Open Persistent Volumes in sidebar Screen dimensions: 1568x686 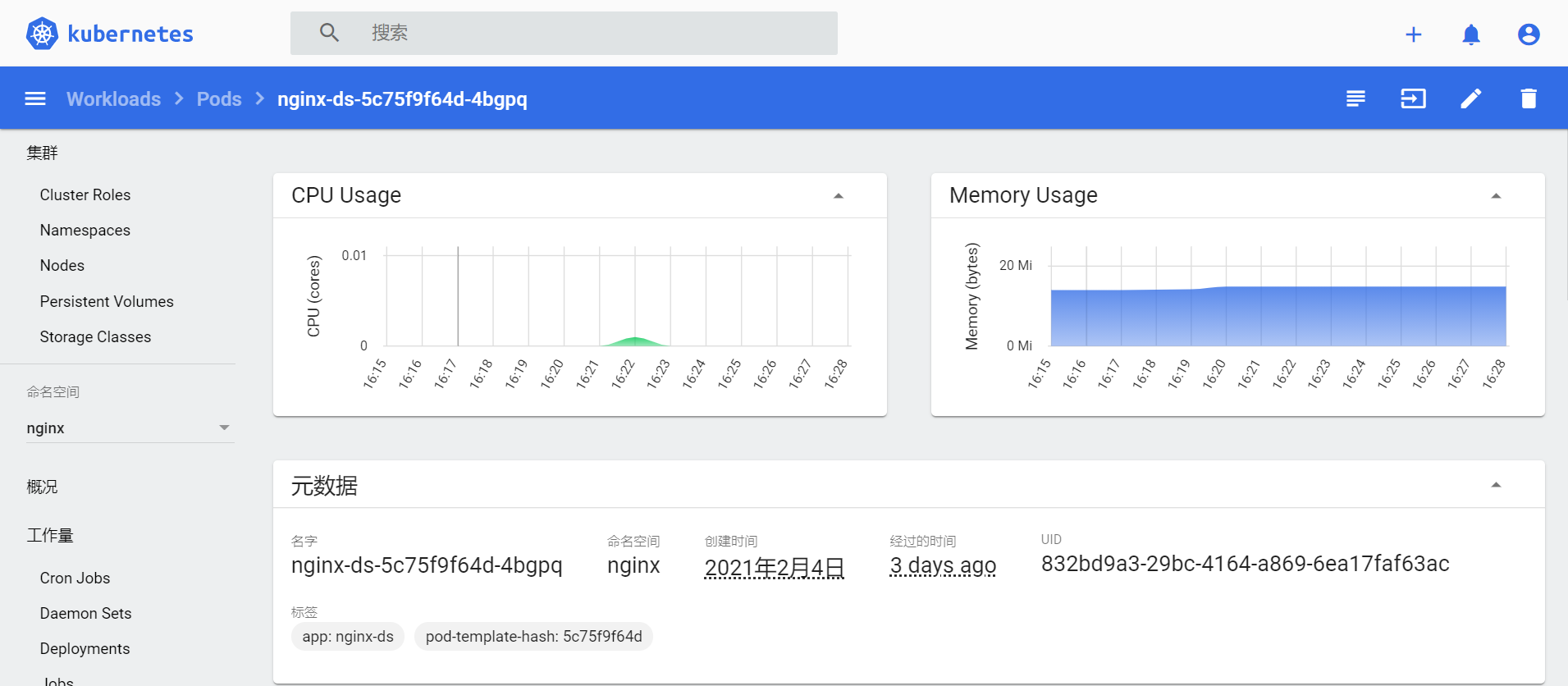[x=107, y=302]
